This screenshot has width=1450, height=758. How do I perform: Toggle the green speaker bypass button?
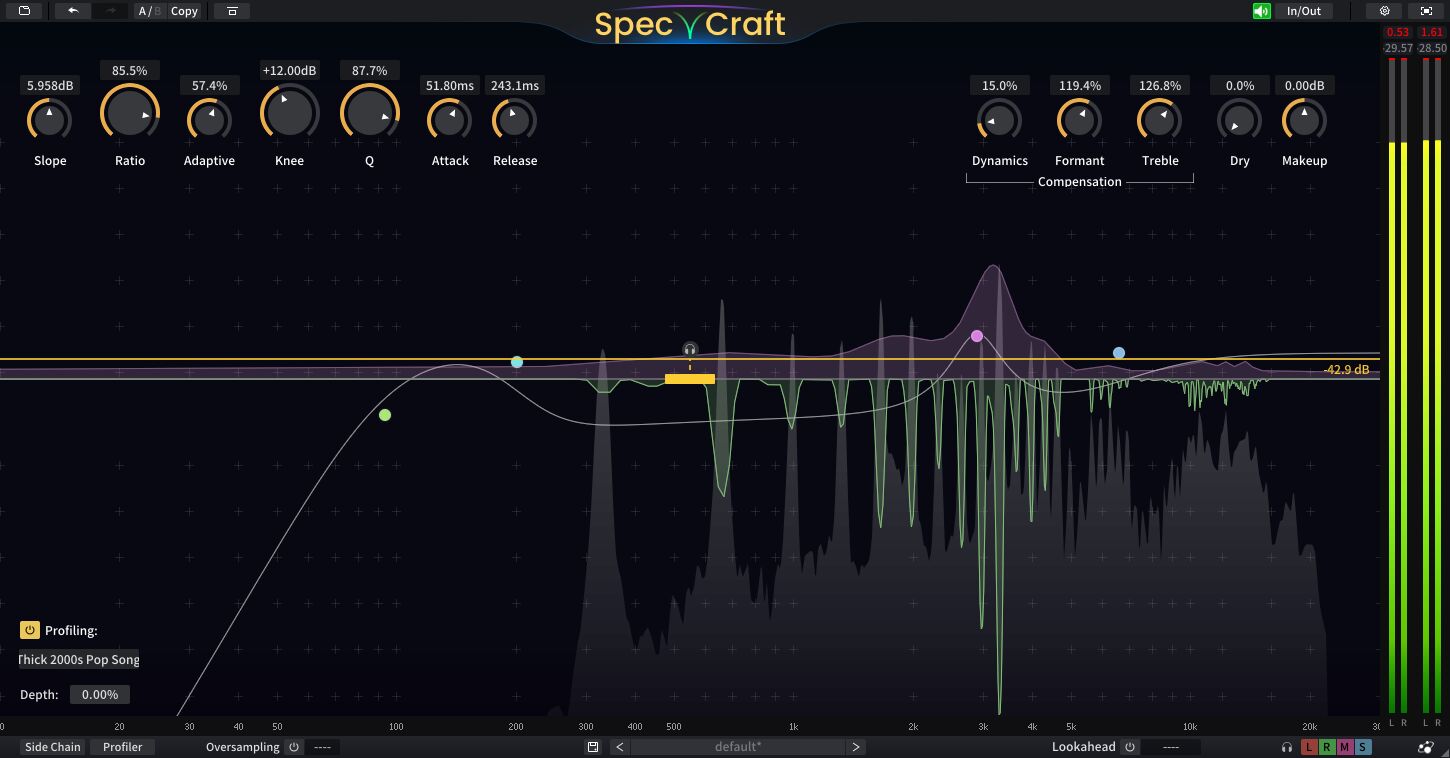pyautogui.click(x=1261, y=11)
